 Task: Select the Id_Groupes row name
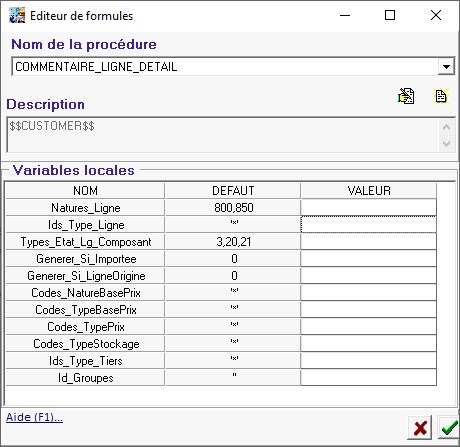coord(85,378)
